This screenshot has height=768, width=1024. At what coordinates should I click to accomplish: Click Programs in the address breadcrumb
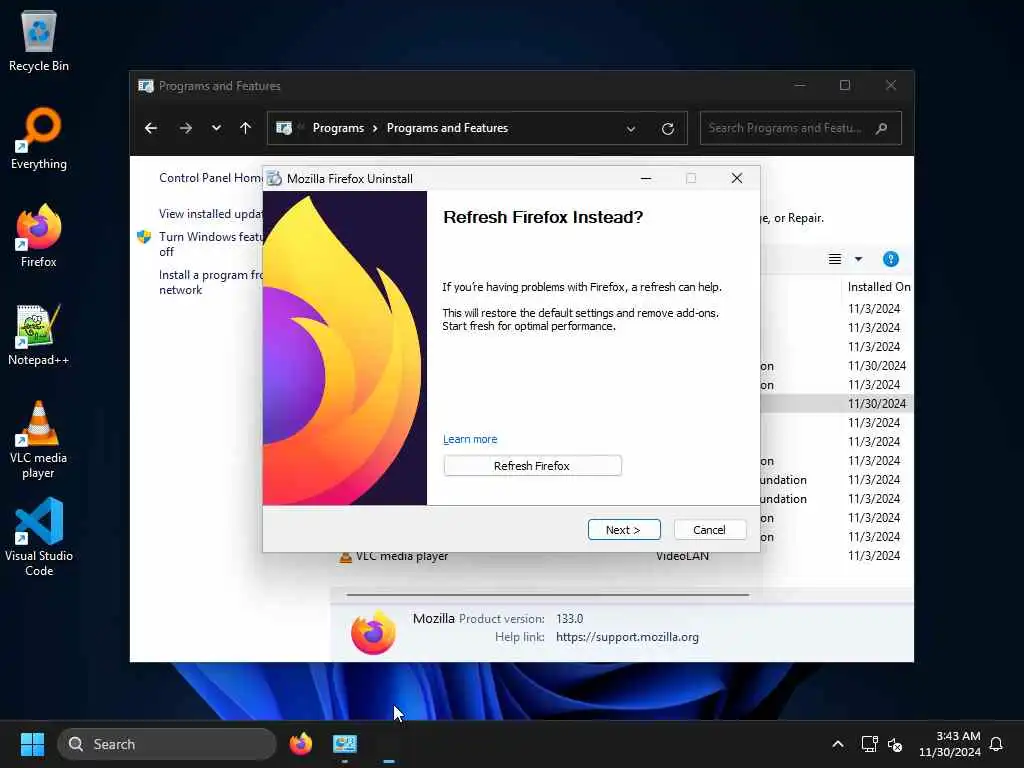pos(338,128)
